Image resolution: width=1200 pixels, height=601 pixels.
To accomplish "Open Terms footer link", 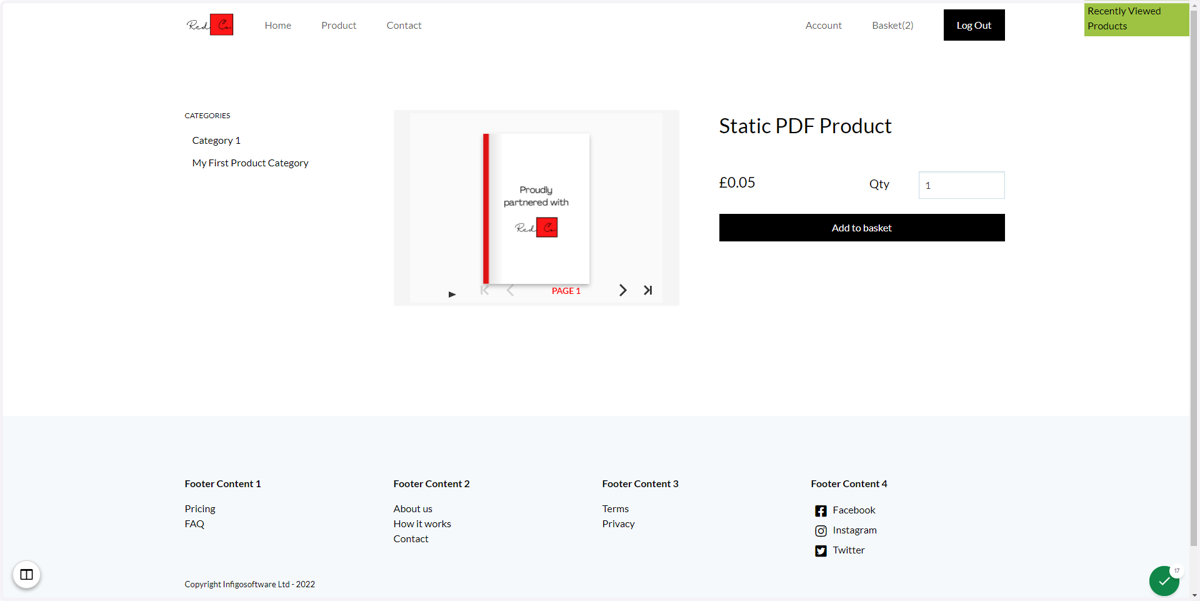I will (x=615, y=509).
